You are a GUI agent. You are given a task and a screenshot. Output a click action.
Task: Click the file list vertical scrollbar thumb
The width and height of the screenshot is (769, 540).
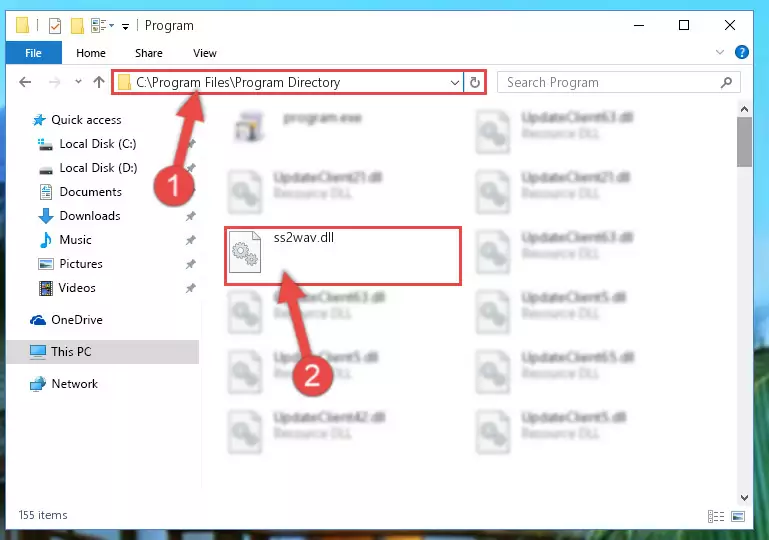tap(744, 142)
